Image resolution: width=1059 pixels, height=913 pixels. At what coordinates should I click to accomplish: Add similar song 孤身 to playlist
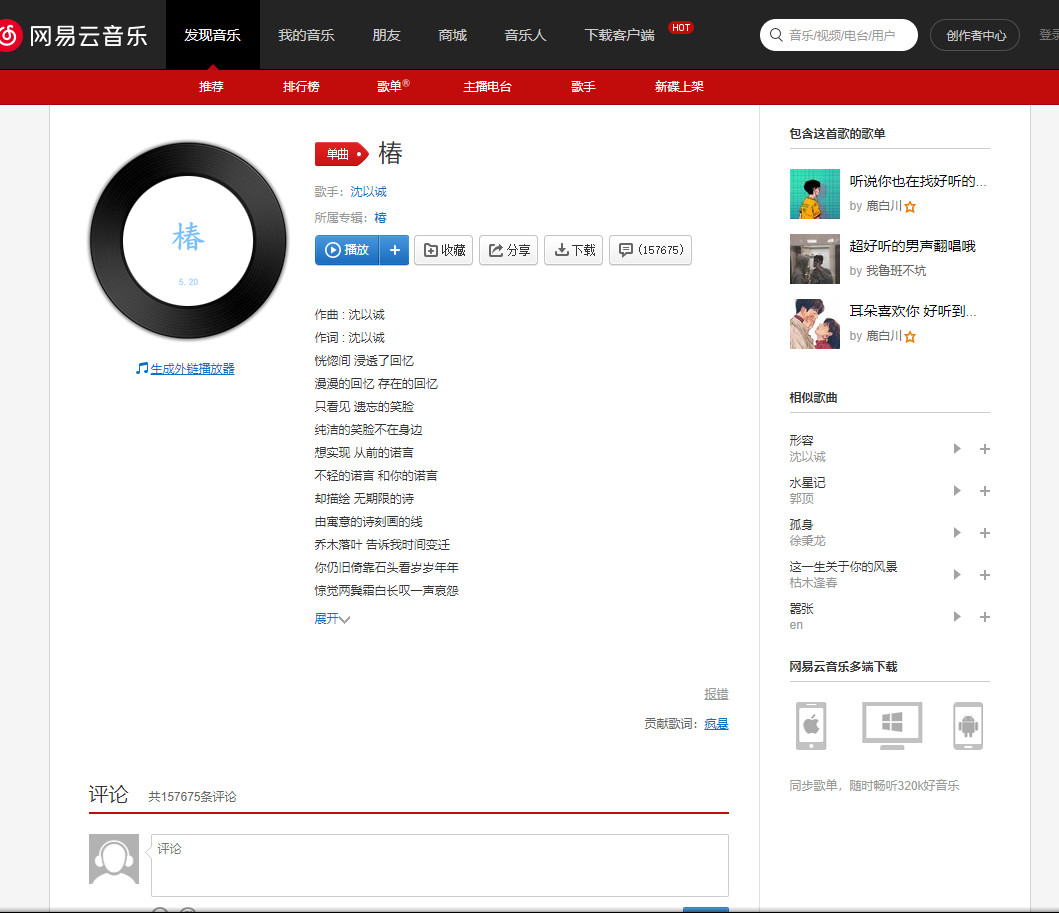985,533
